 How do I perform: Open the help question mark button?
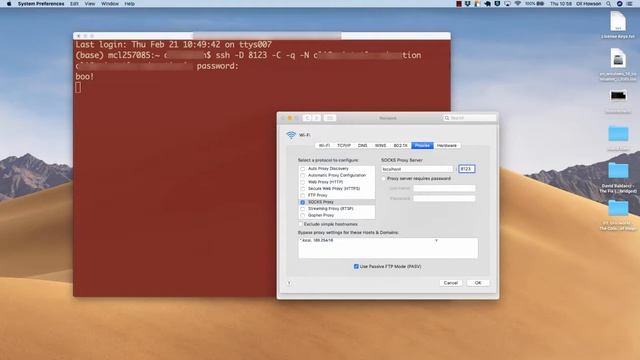(x=289, y=283)
